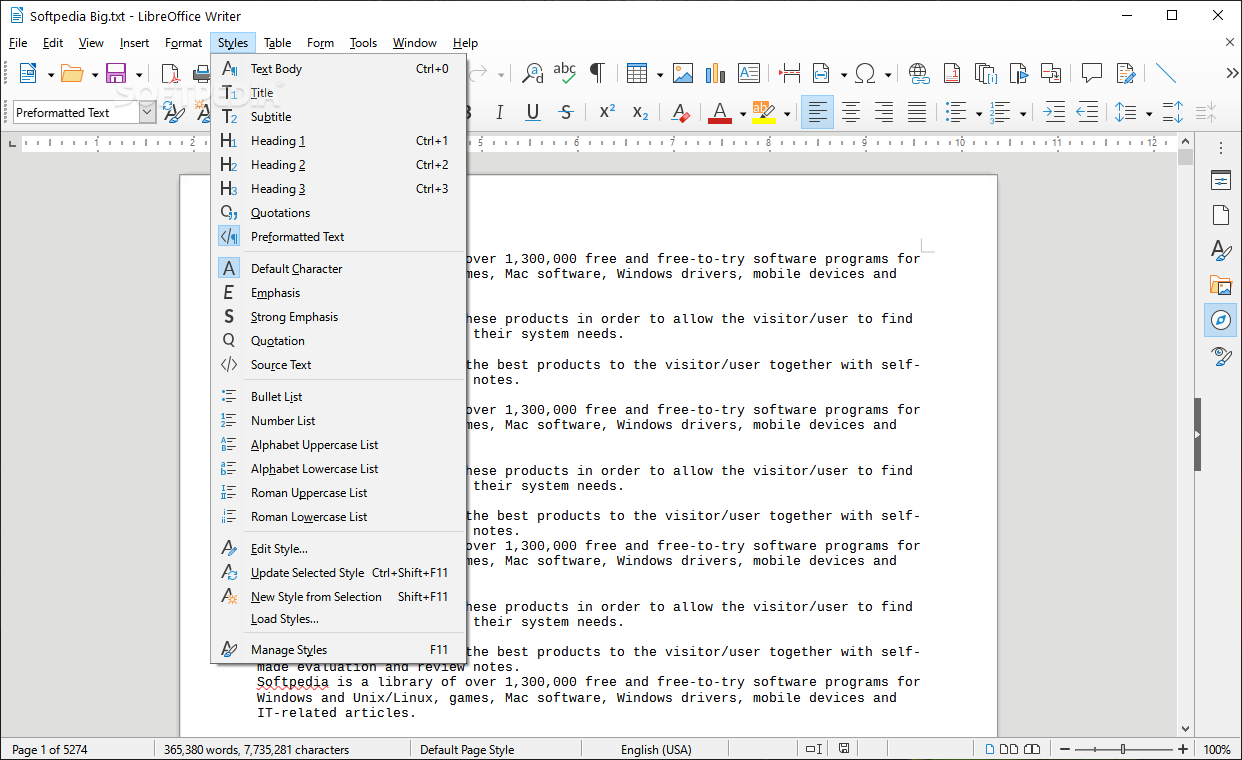Choose Heading 1 from Styles menu

pos(338,141)
